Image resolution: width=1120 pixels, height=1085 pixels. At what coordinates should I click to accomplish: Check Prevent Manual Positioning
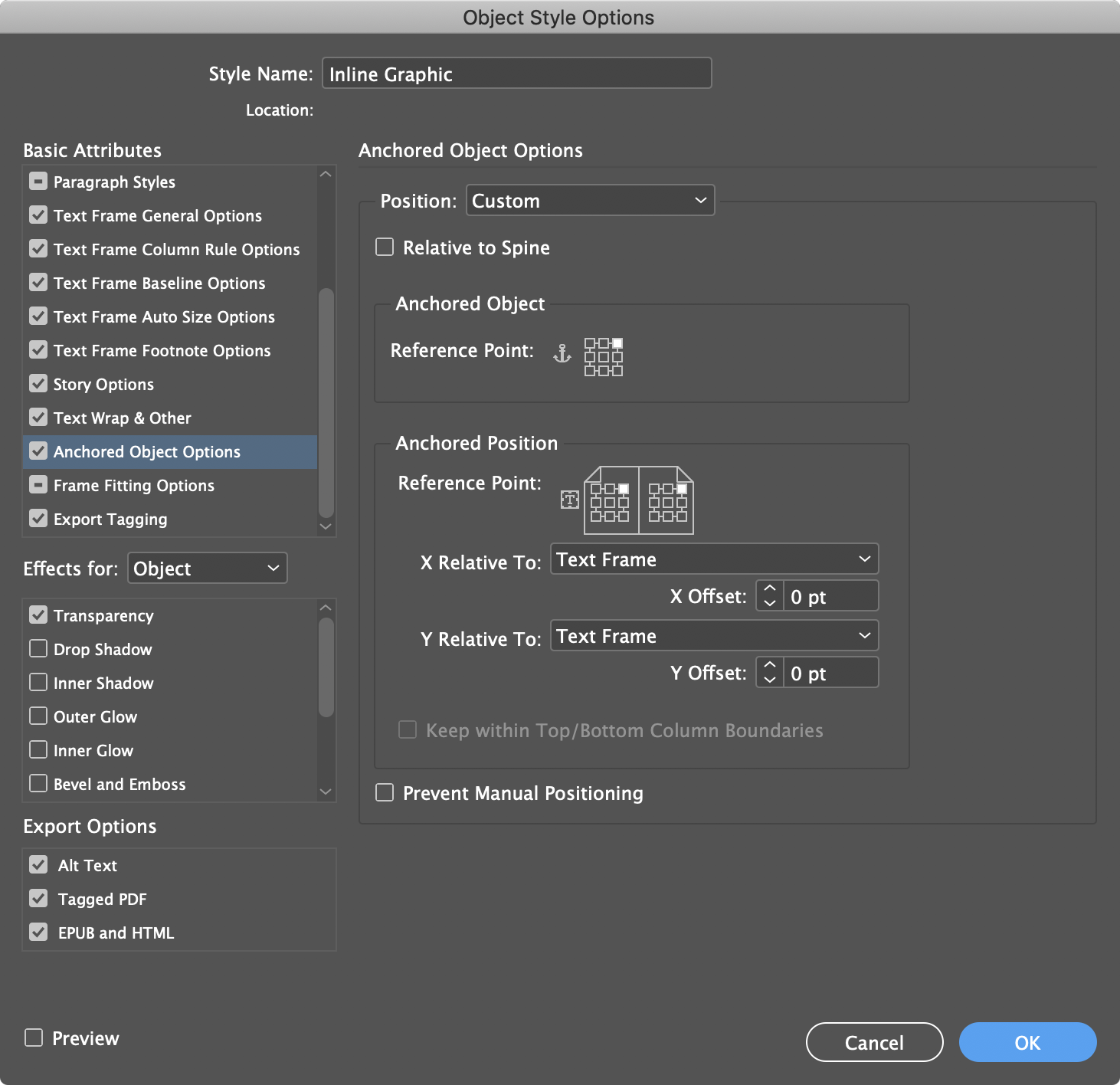click(x=385, y=792)
